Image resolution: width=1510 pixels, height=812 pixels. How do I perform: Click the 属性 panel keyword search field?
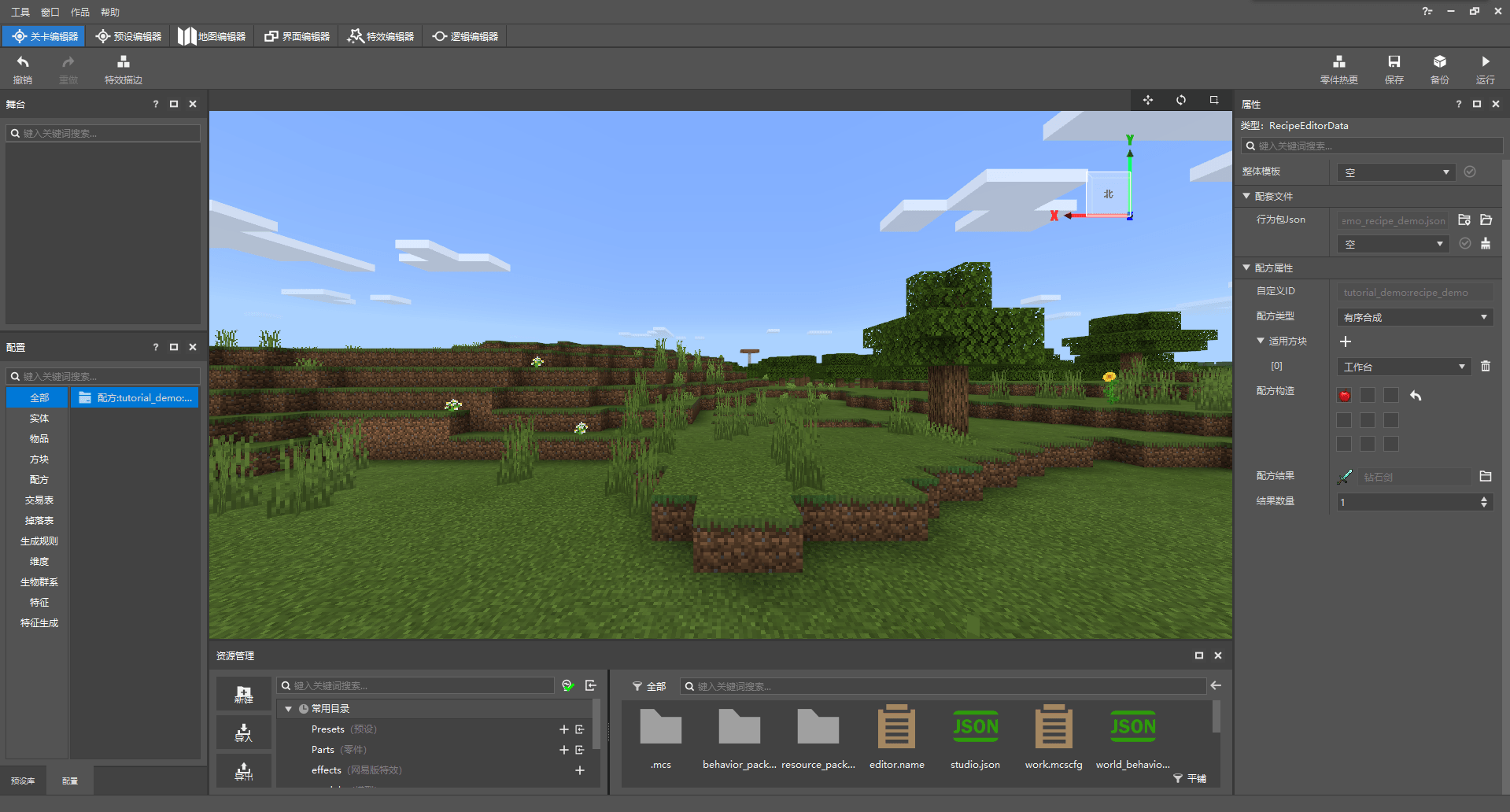click(1372, 146)
